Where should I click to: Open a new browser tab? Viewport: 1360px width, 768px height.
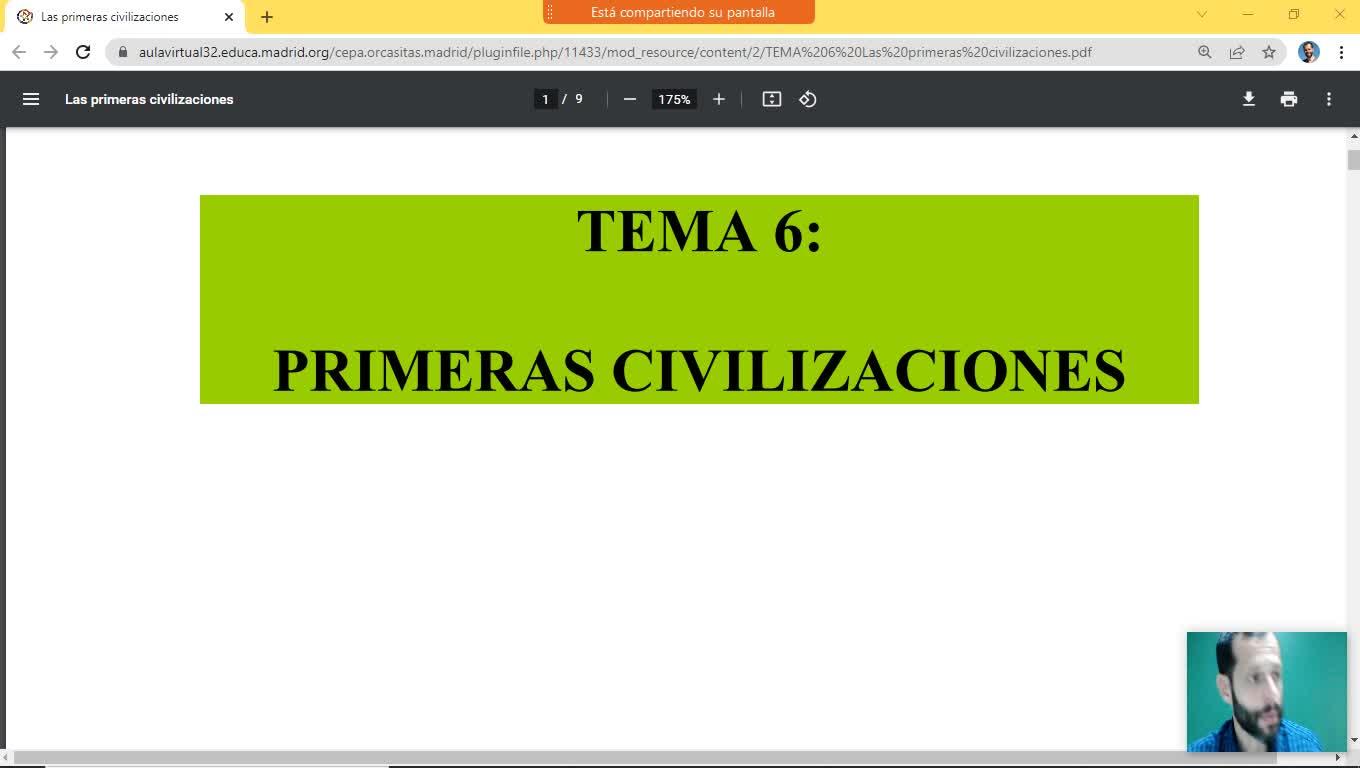pos(267,17)
